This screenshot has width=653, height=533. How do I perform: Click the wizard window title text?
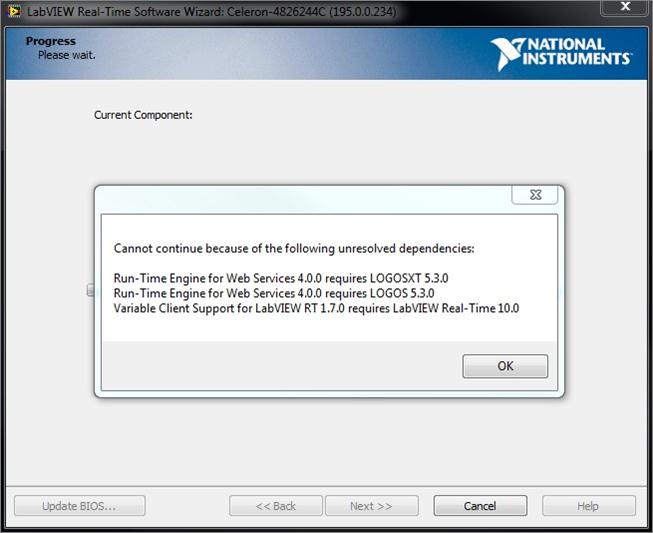[x=211, y=11]
